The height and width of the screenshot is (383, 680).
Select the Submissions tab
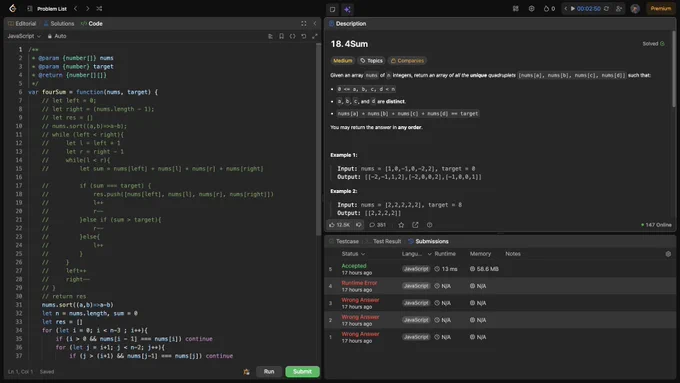(x=428, y=242)
